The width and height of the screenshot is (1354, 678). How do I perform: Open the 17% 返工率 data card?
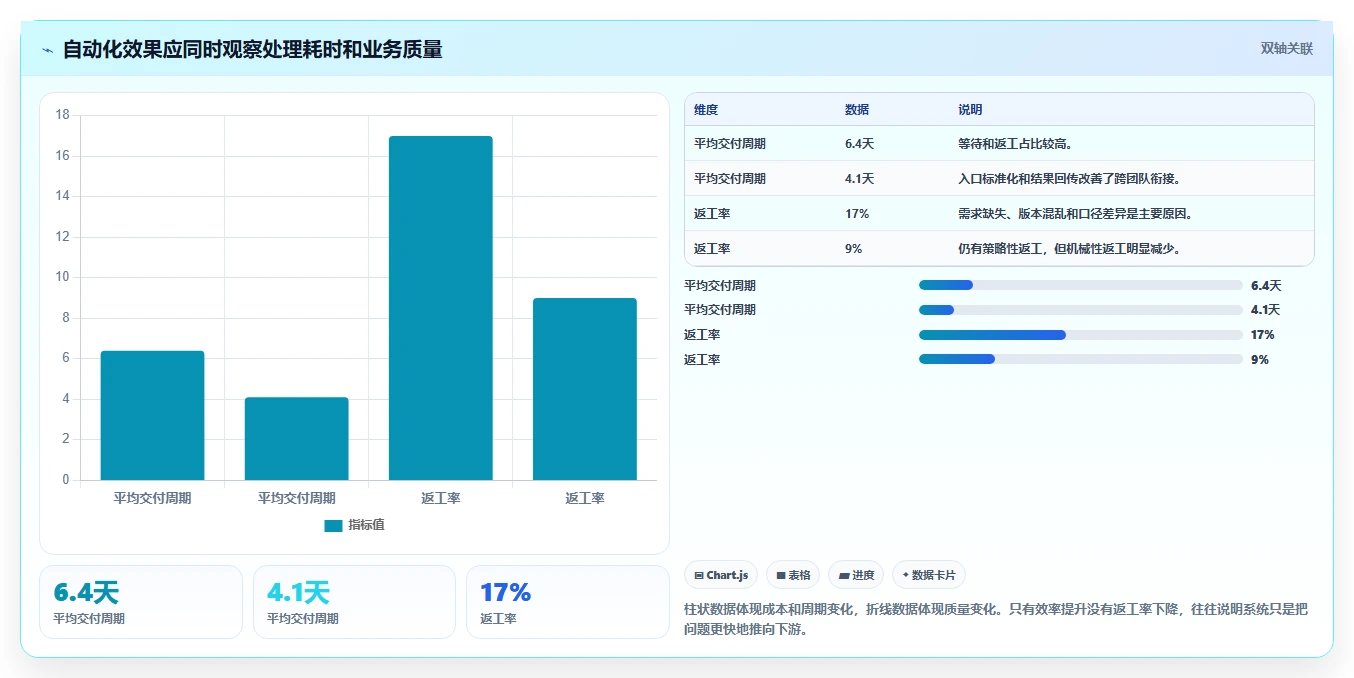(568, 602)
